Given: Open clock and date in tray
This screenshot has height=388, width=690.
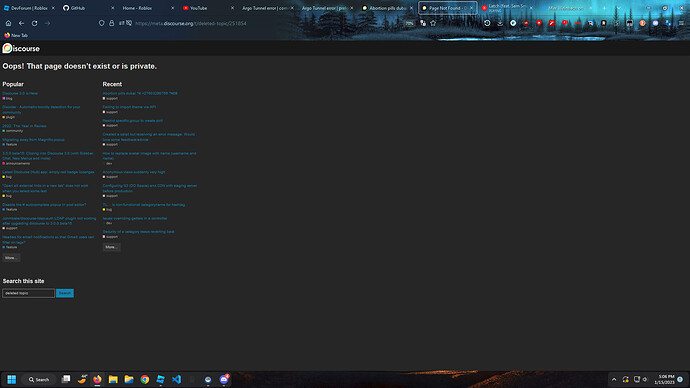Looking at the screenshot, I should 664,379.
